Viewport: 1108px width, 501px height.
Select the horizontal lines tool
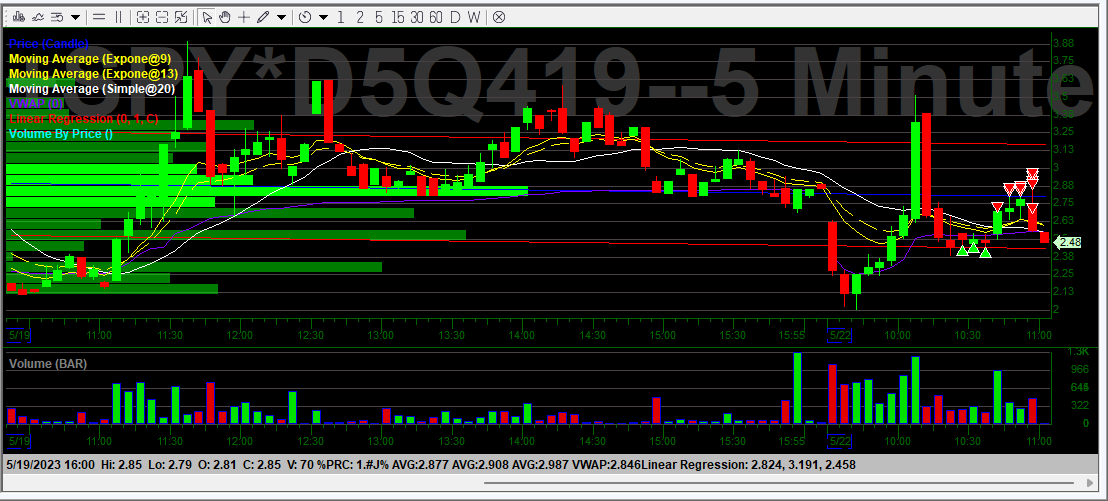point(100,17)
